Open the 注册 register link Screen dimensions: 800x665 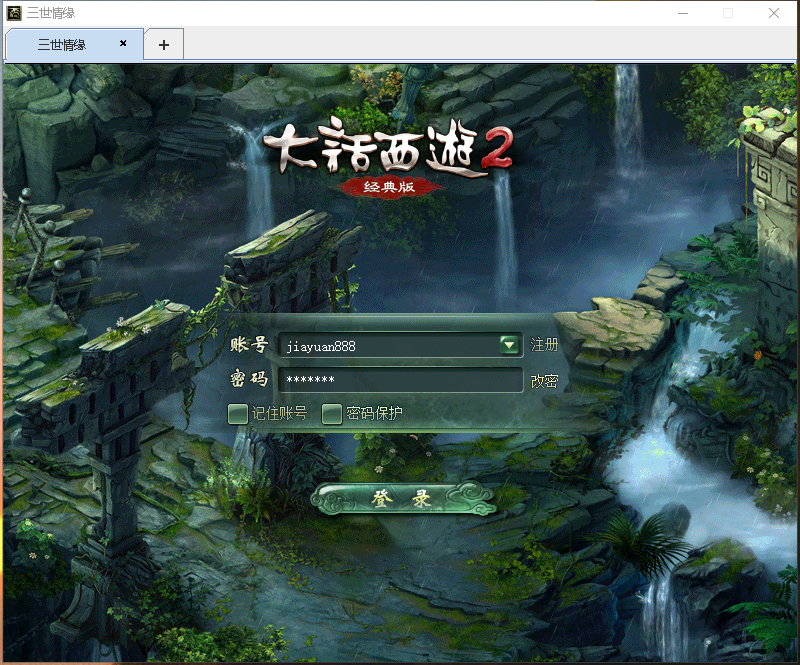[x=544, y=344]
